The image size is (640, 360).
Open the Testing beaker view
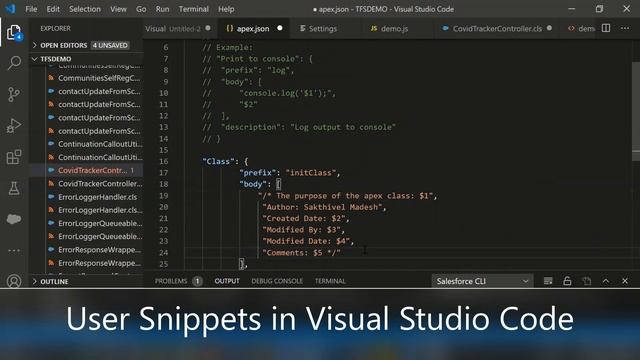click(14, 188)
